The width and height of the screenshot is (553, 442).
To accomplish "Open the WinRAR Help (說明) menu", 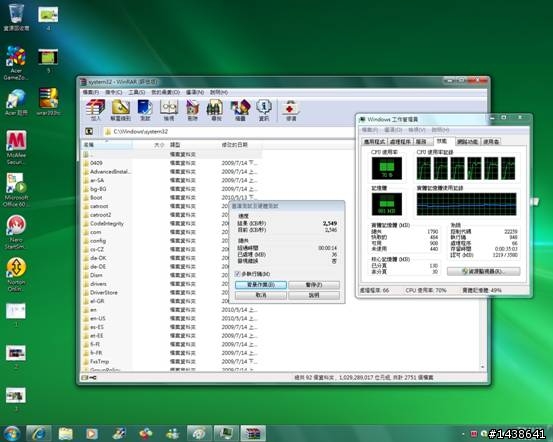I will tap(219, 92).
